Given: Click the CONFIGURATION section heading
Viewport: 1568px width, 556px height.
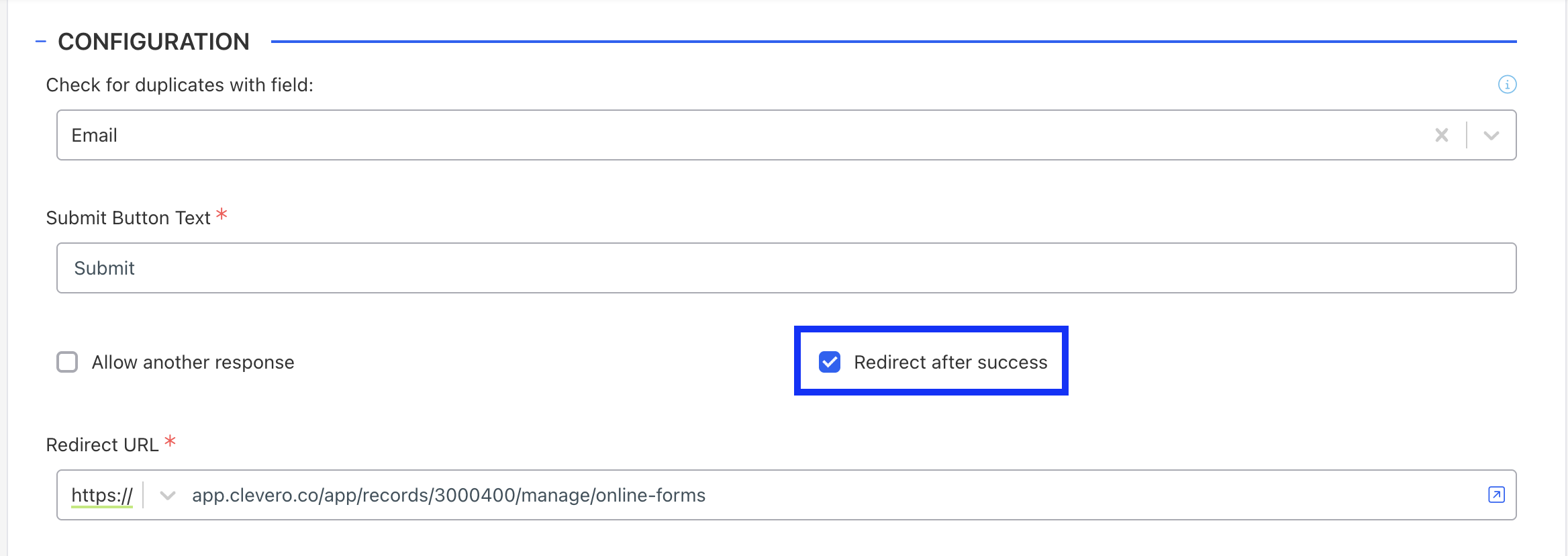Looking at the screenshot, I should (154, 42).
